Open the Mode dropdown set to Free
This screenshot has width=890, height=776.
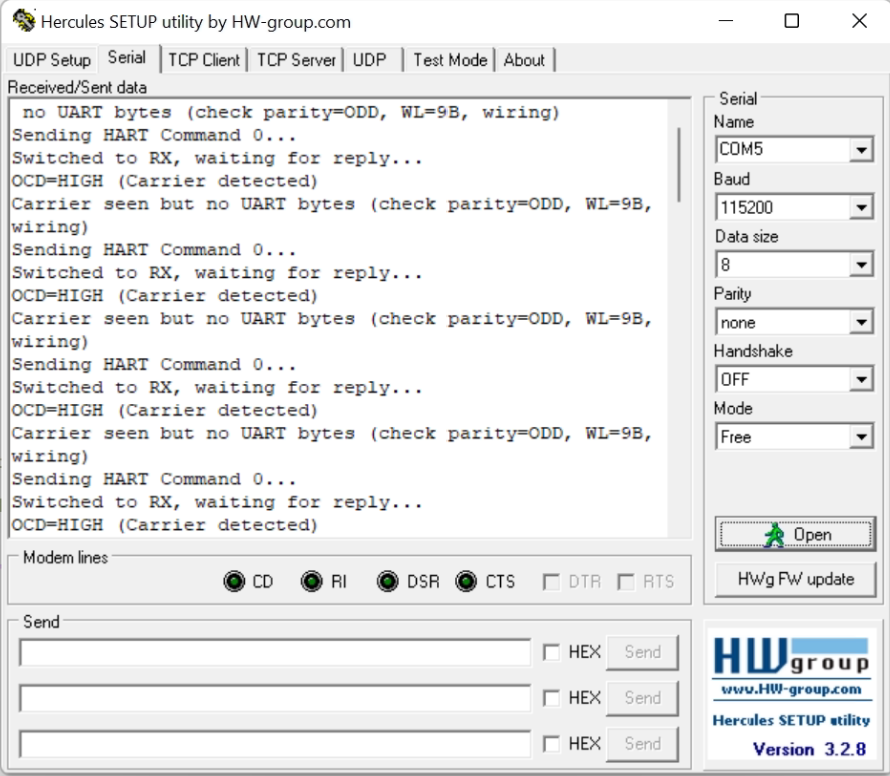click(x=861, y=437)
